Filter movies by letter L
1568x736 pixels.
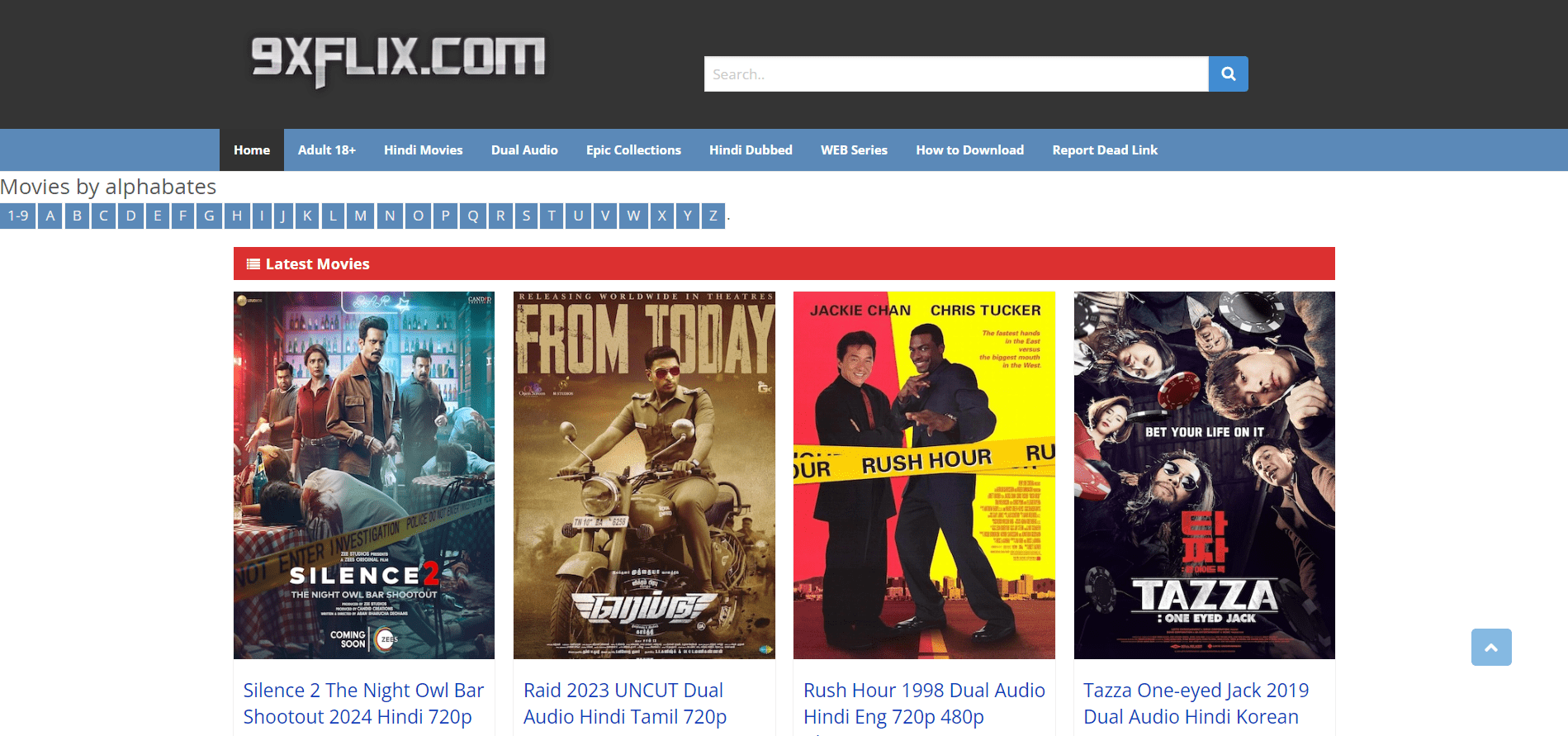pos(333,216)
